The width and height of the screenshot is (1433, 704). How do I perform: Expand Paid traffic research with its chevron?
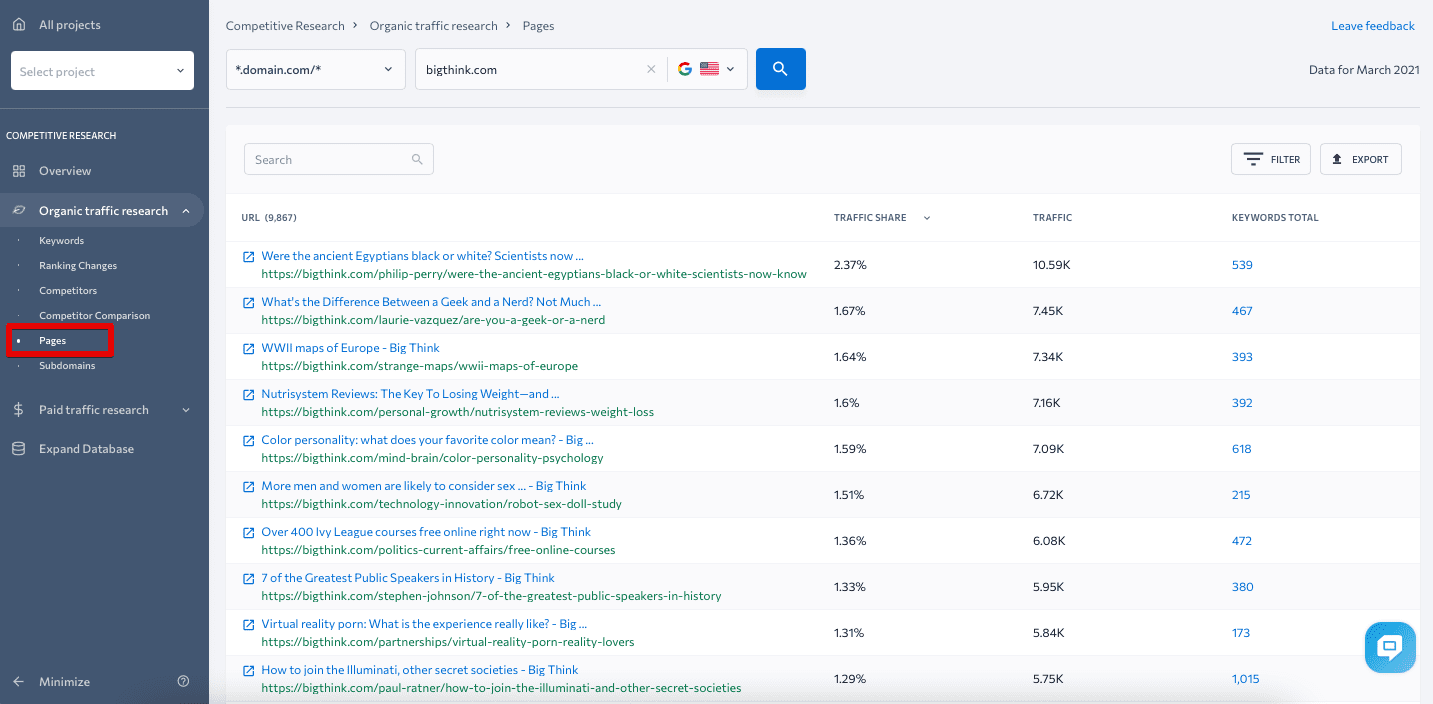(x=186, y=410)
